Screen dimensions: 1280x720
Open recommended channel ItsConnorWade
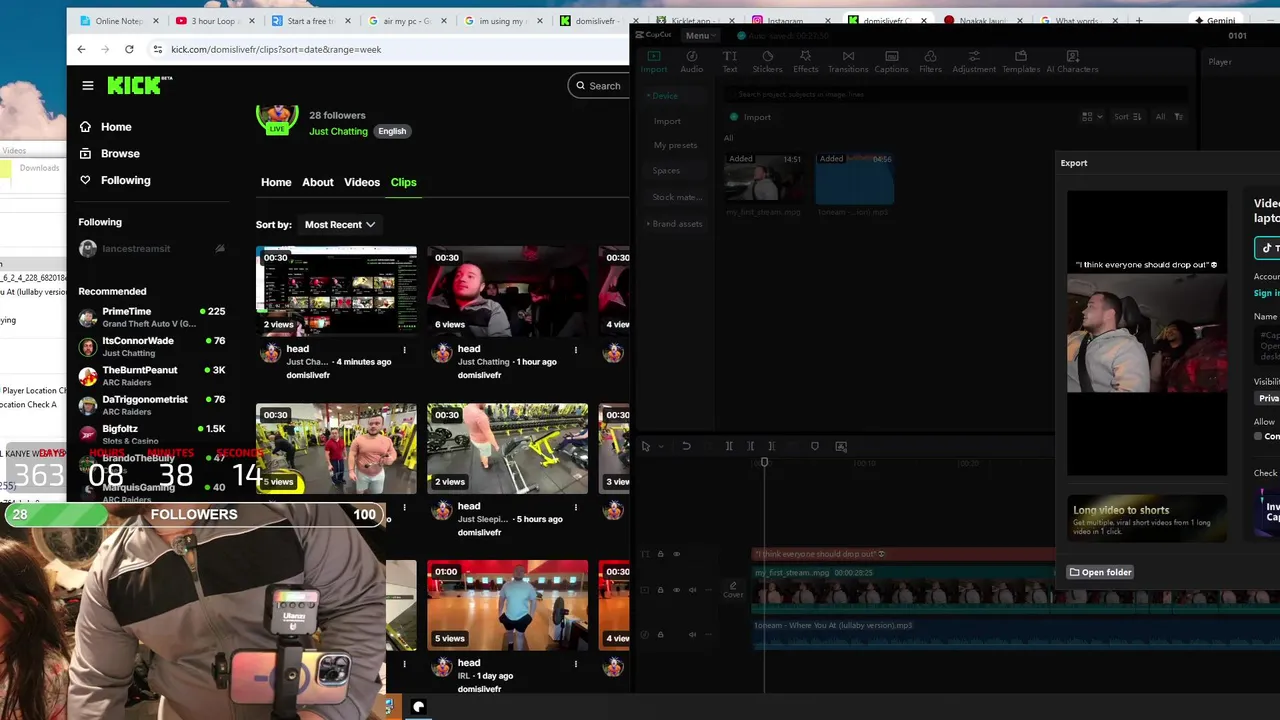[x=152, y=346]
